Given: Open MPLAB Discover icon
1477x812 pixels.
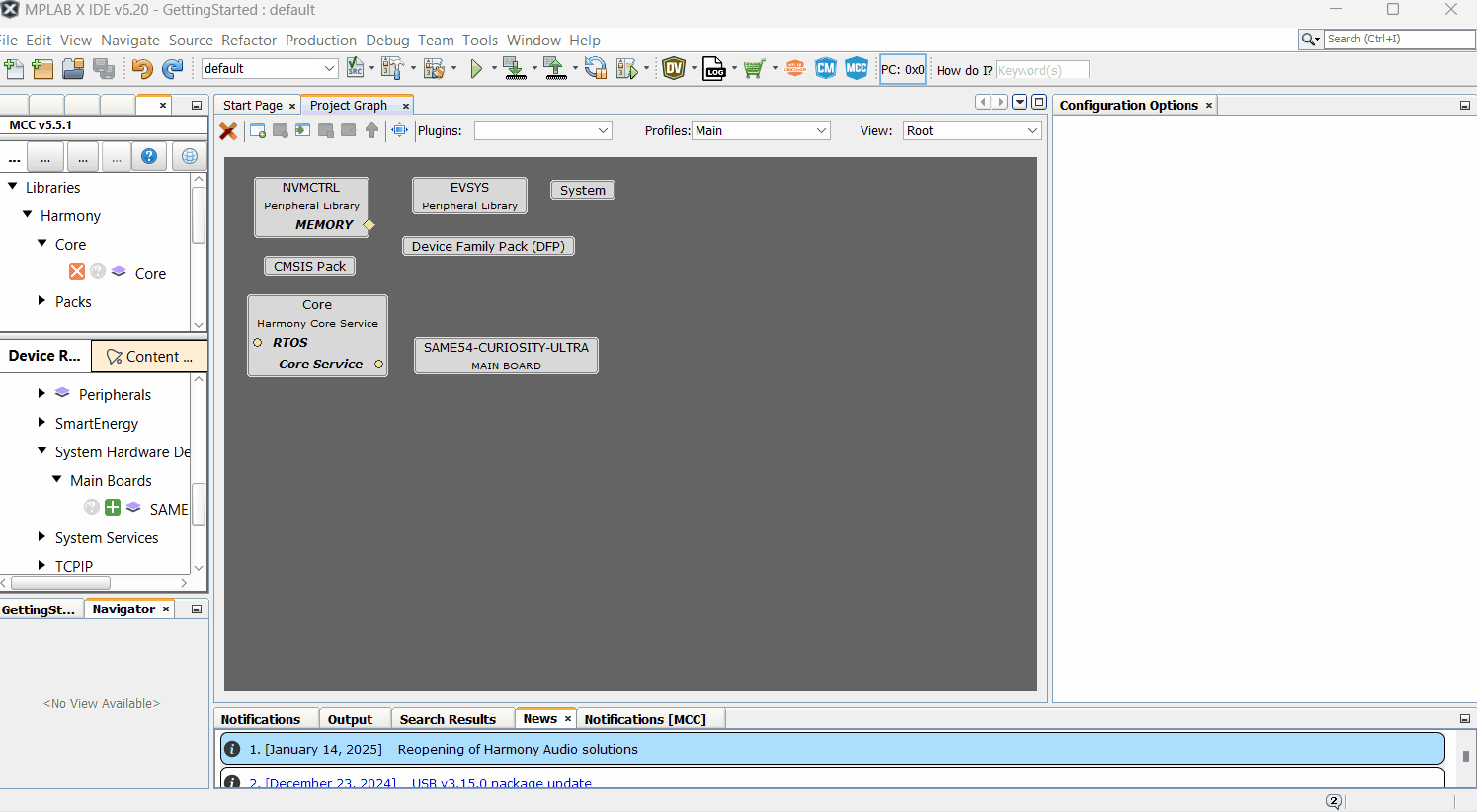Looking at the screenshot, I should (795, 68).
